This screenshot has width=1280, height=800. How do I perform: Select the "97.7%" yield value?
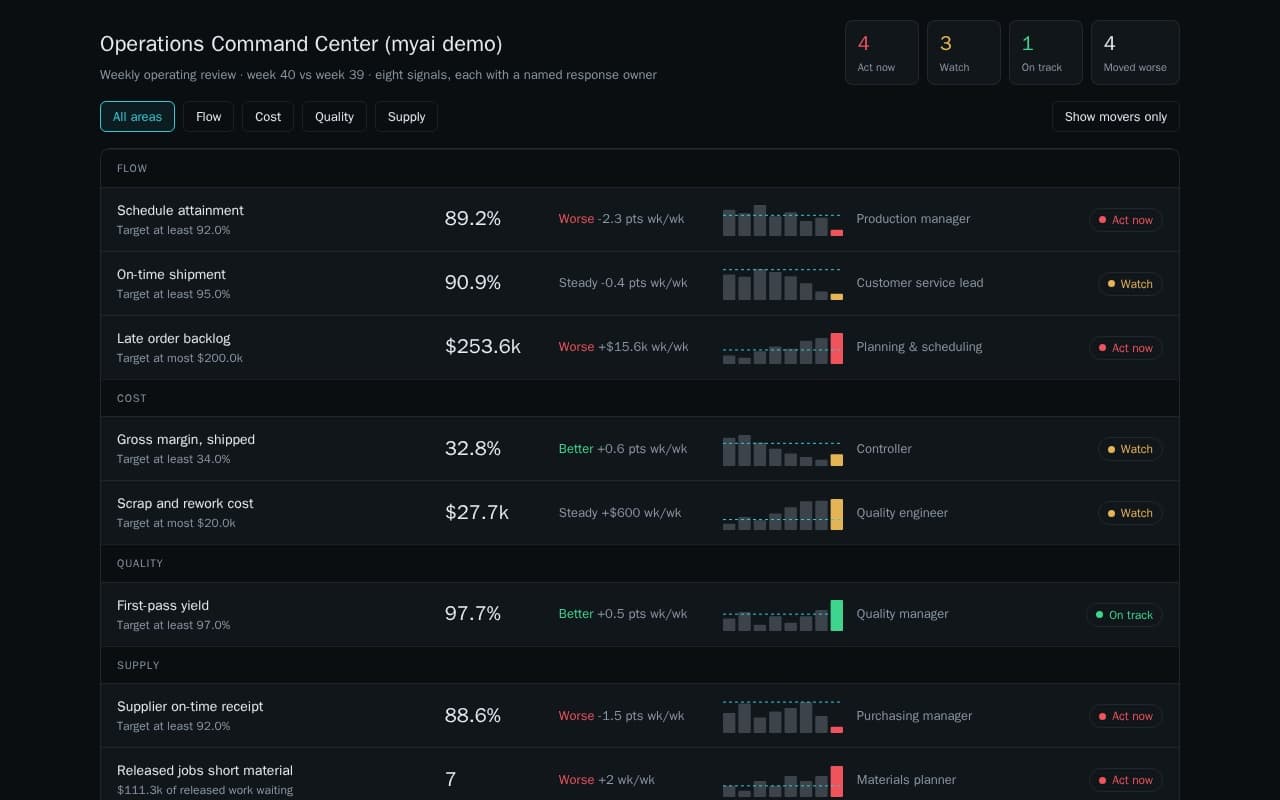(473, 613)
